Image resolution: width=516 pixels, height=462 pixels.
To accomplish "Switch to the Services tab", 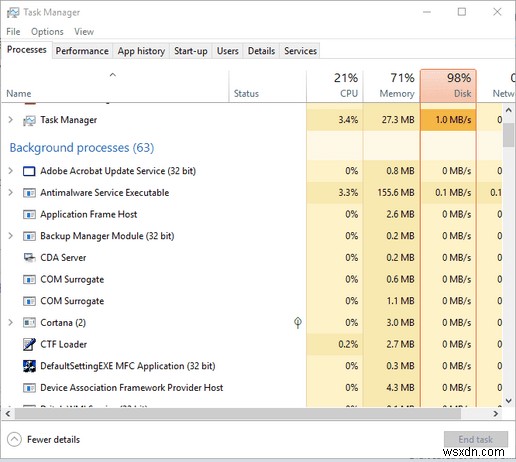I will pos(300,51).
